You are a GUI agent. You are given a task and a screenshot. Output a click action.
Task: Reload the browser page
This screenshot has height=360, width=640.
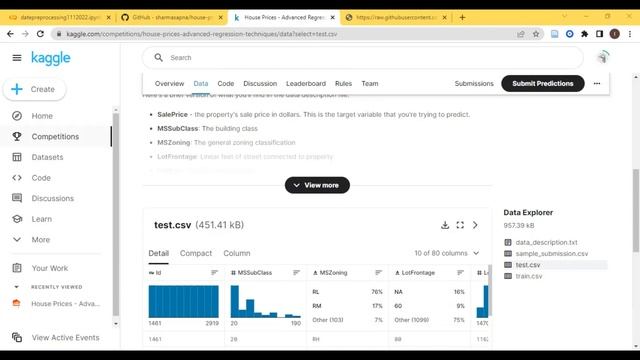point(40,34)
